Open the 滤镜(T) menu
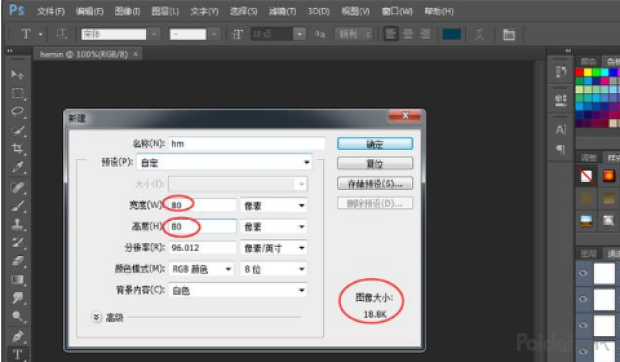This screenshot has height=362, width=620. 282,11
